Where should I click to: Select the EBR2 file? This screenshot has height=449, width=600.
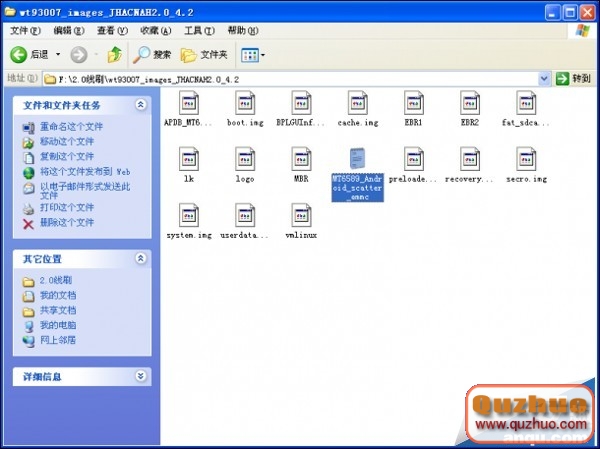[x=470, y=109]
